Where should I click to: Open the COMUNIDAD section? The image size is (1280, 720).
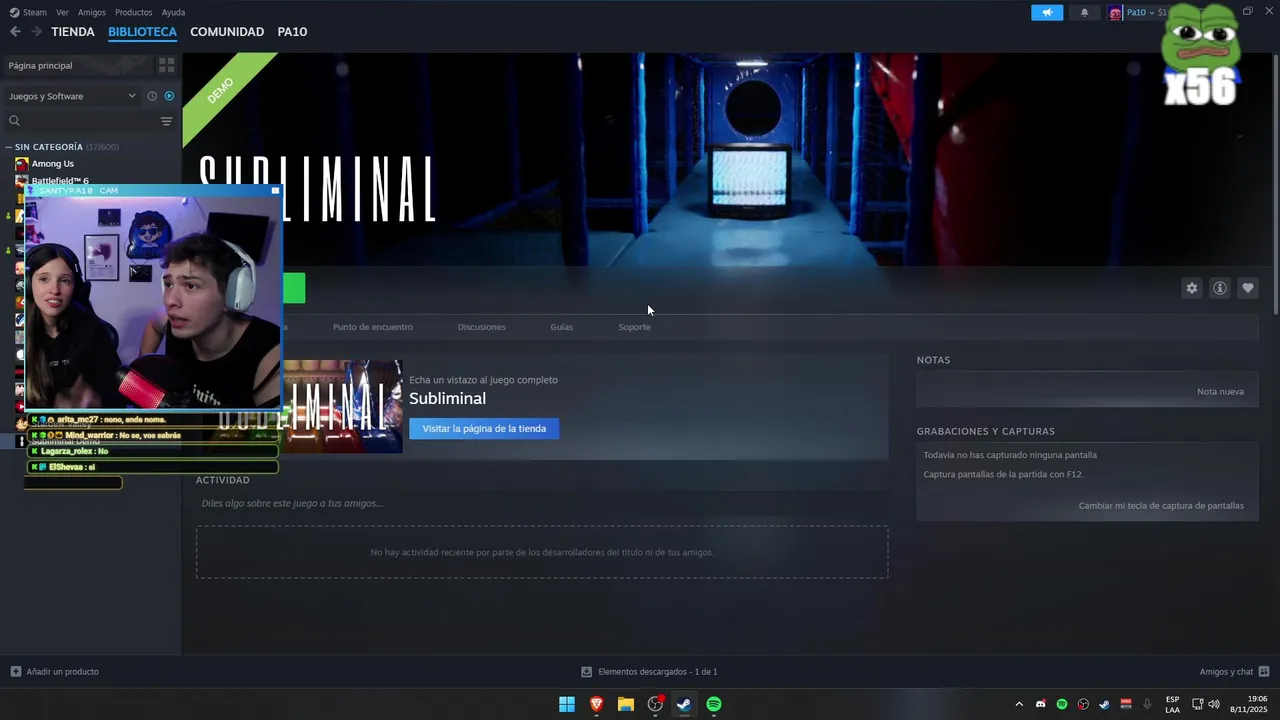(227, 32)
